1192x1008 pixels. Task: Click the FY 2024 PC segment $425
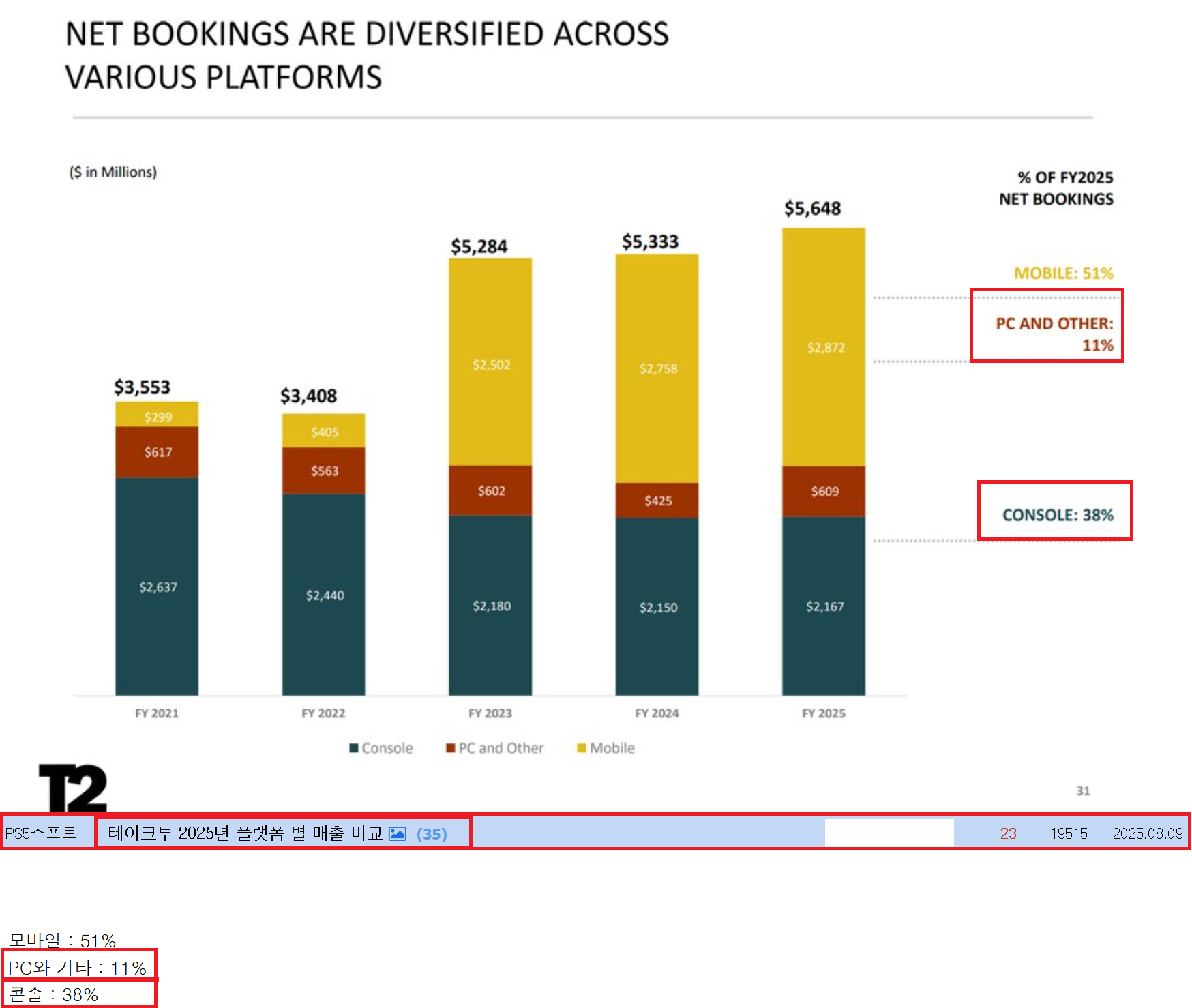coord(658,501)
